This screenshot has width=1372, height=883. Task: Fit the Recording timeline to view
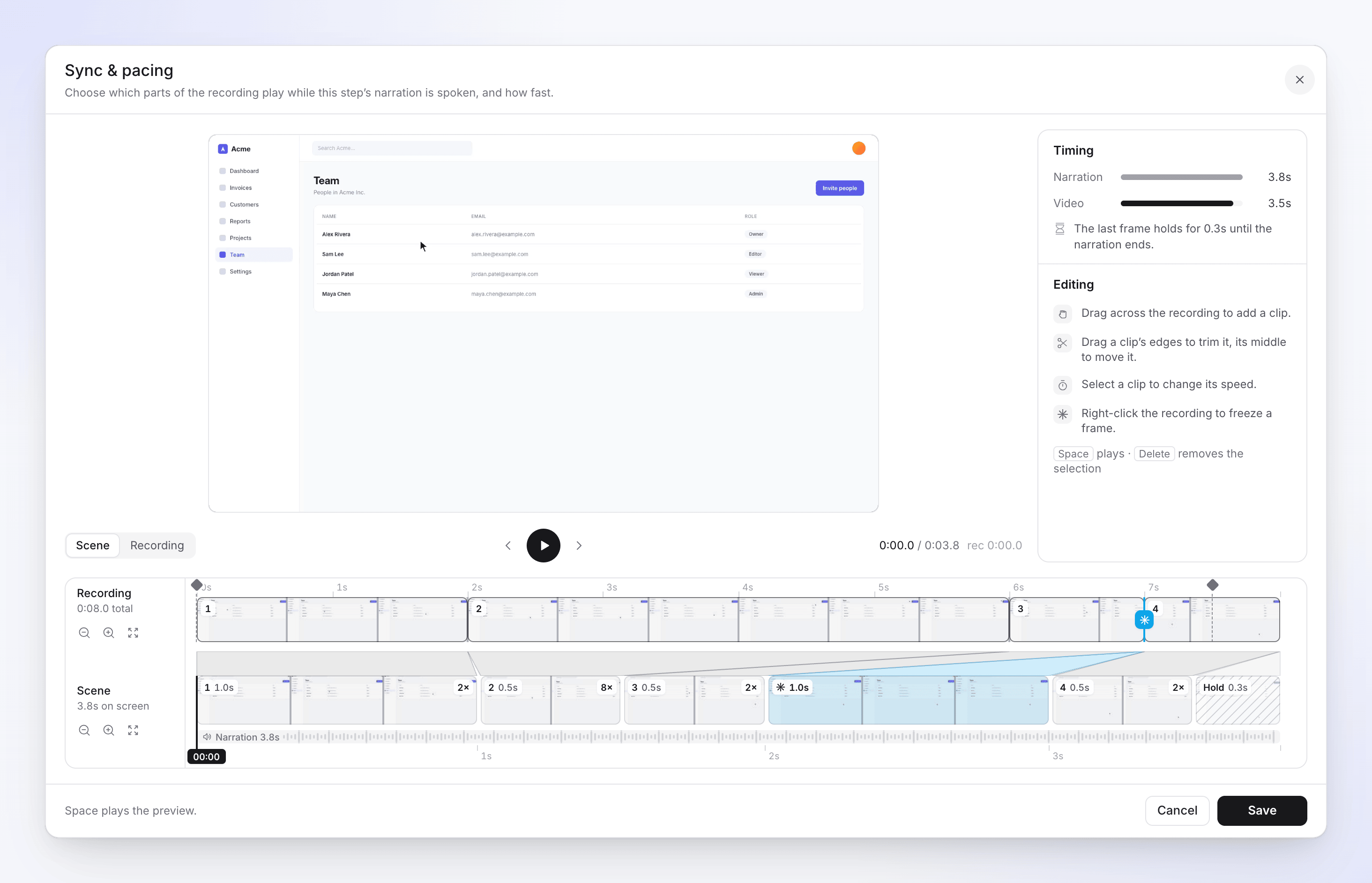(x=133, y=632)
